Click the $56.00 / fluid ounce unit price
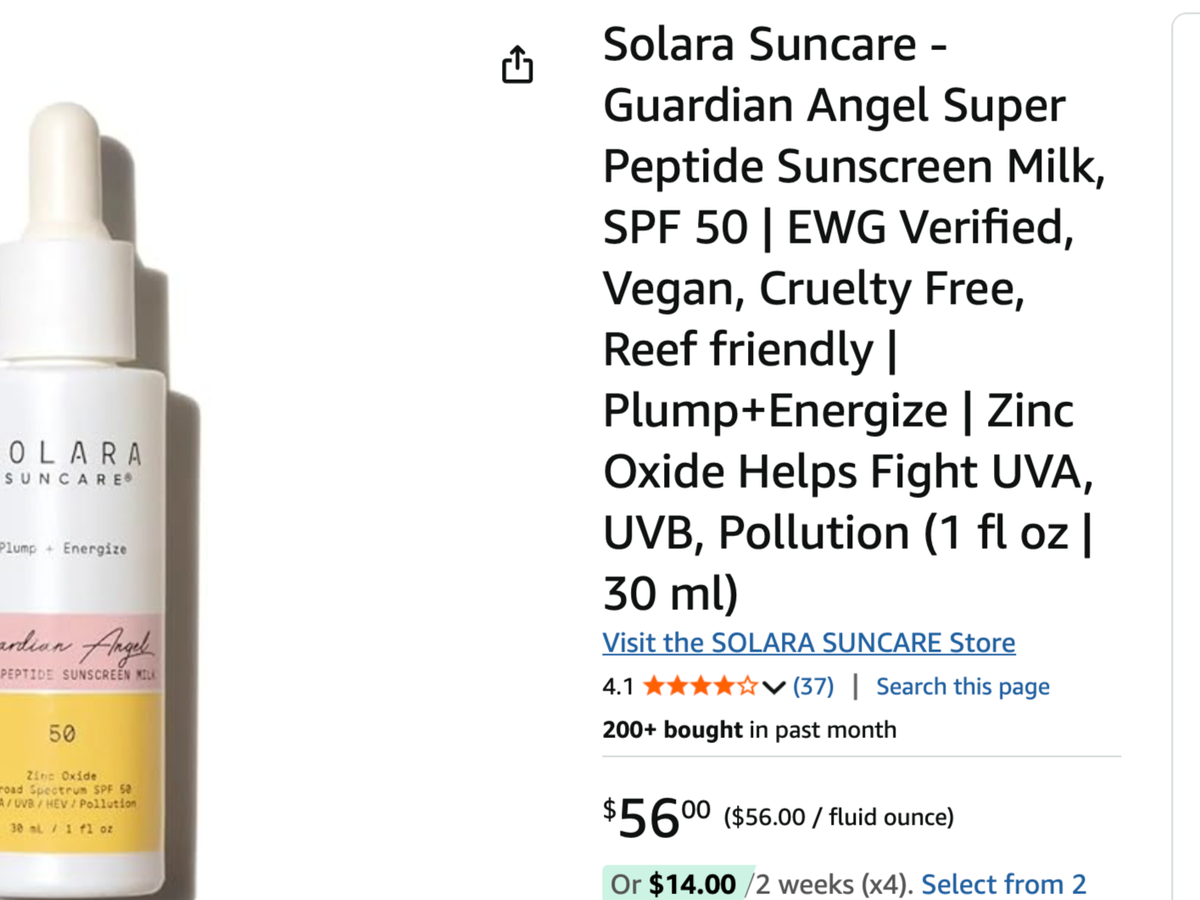Viewport: 1200px width, 900px height. click(838, 817)
